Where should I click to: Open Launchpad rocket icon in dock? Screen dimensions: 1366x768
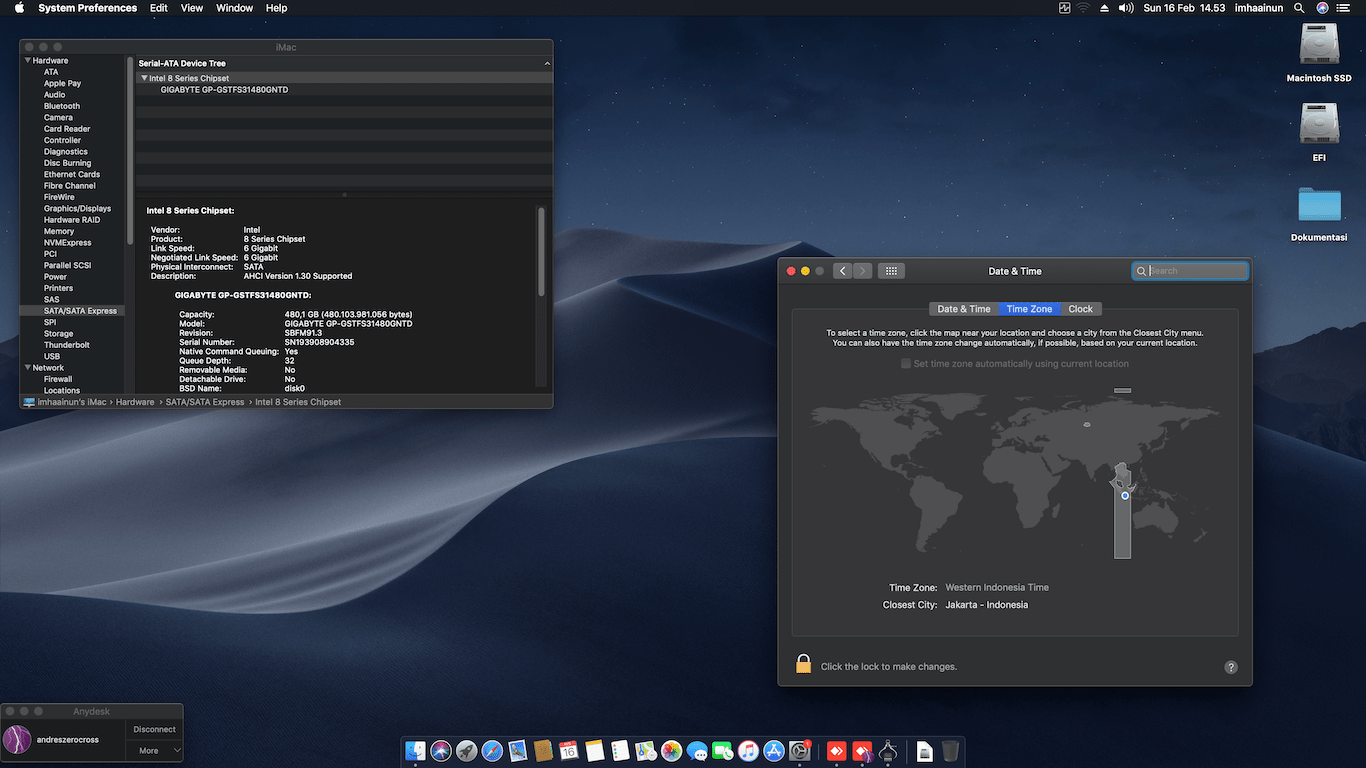467,751
